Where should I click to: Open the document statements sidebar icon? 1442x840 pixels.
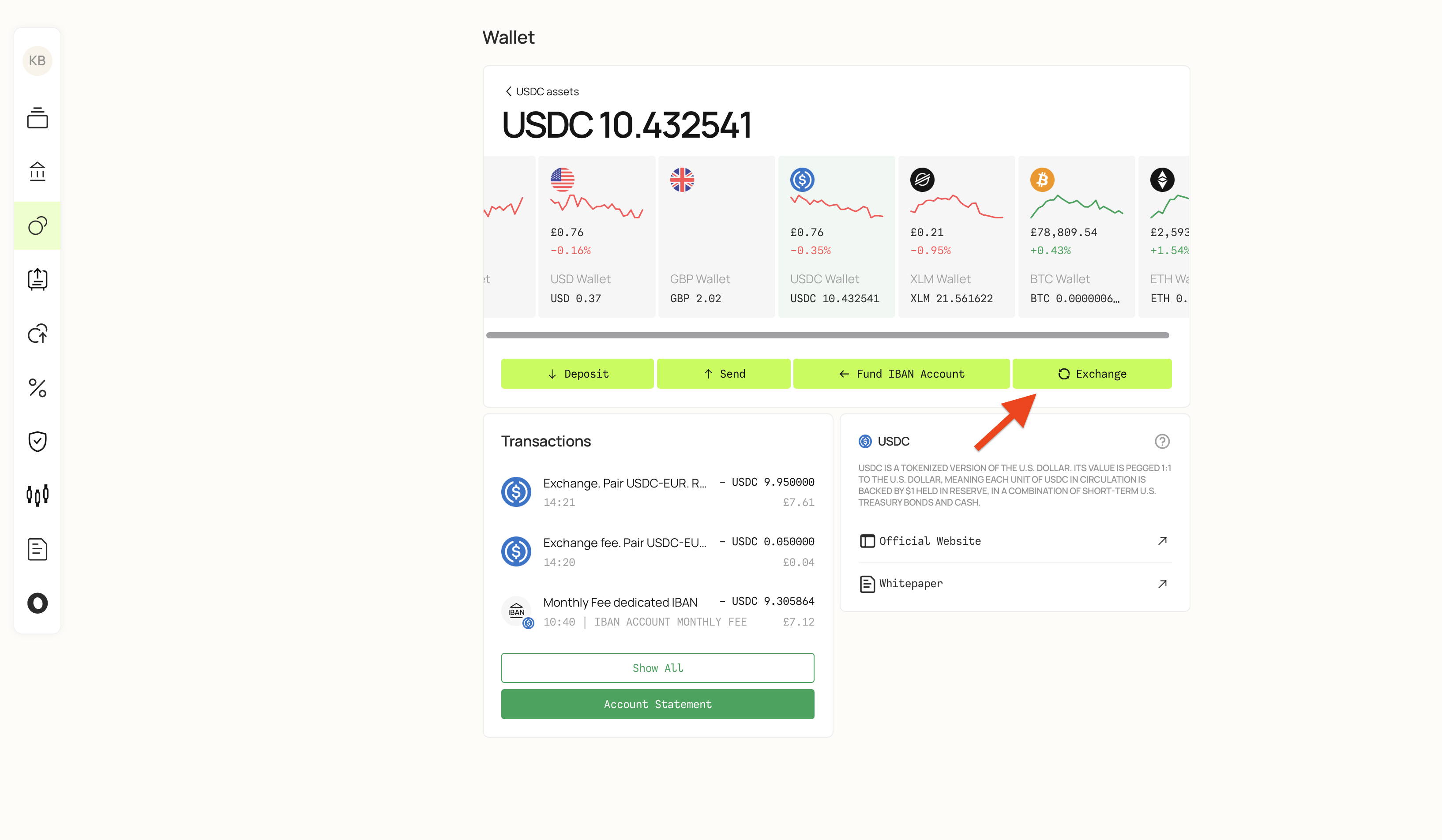[37, 549]
